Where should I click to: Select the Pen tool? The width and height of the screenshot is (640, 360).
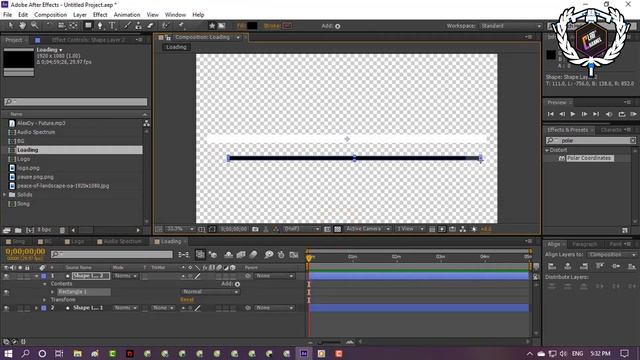point(100,26)
